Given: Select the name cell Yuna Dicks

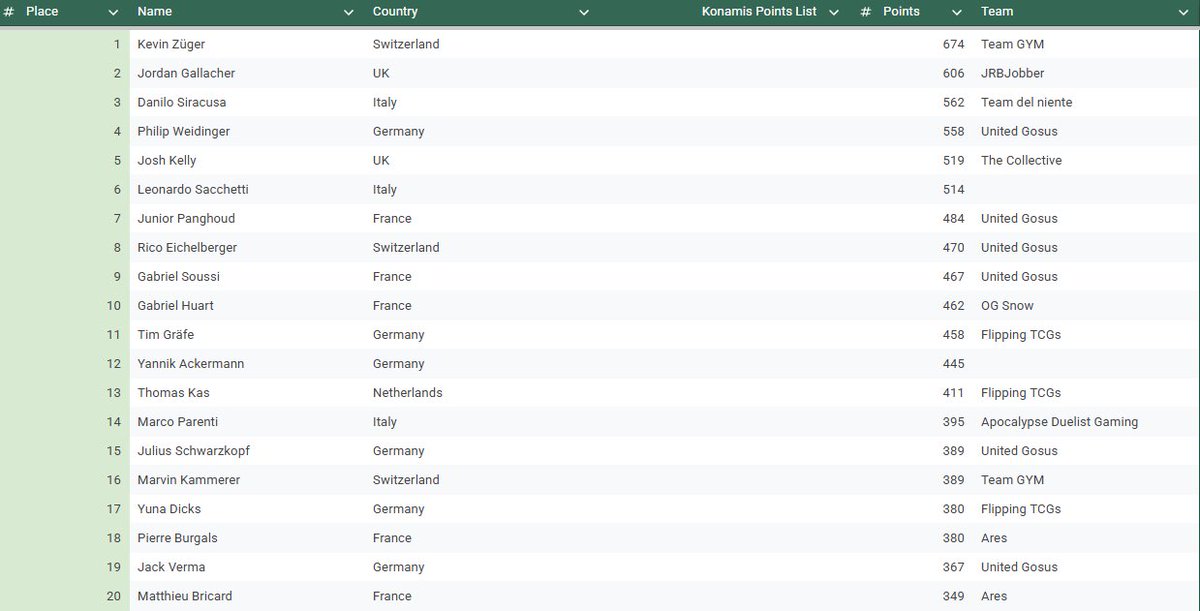Looking at the screenshot, I should pyautogui.click(x=171, y=508).
